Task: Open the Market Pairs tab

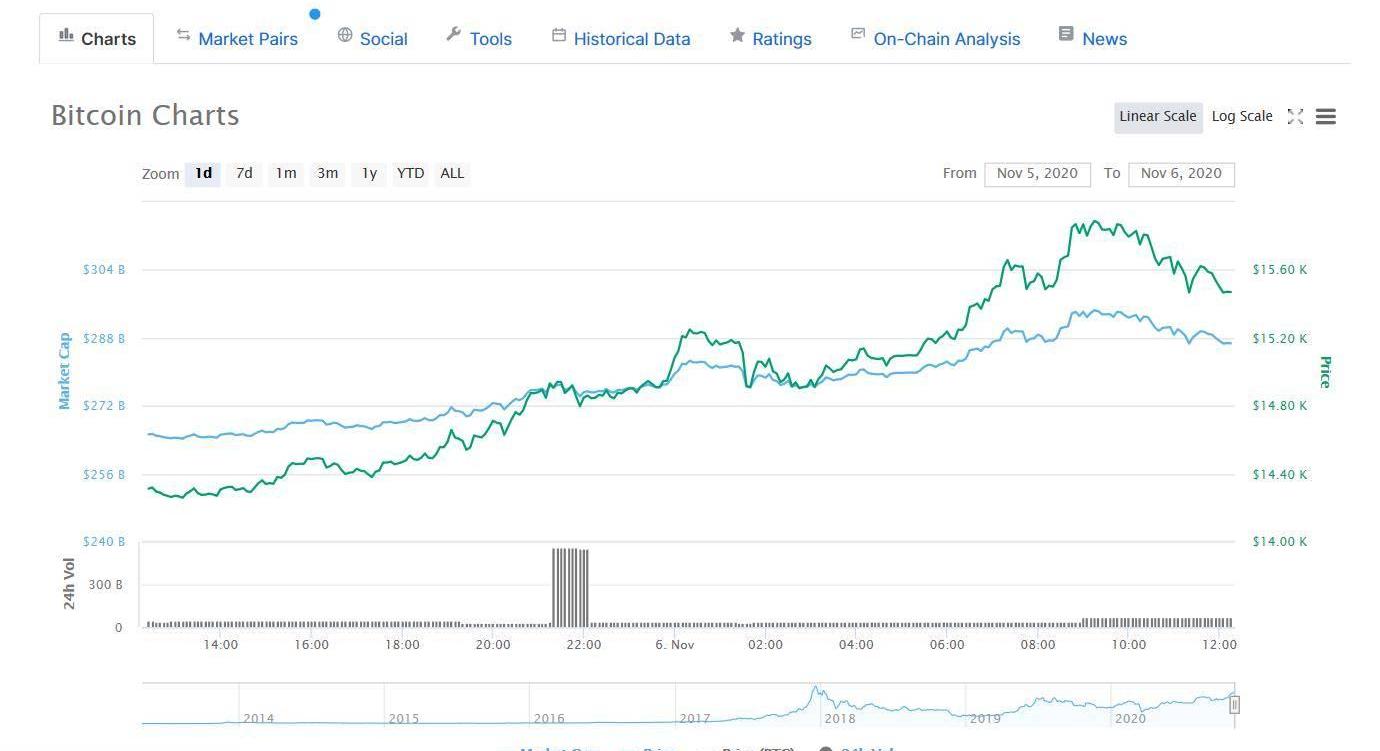Action: tap(237, 39)
